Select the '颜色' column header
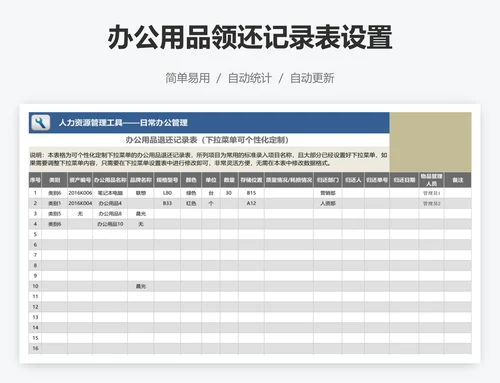The image size is (500, 383). click(x=191, y=180)
